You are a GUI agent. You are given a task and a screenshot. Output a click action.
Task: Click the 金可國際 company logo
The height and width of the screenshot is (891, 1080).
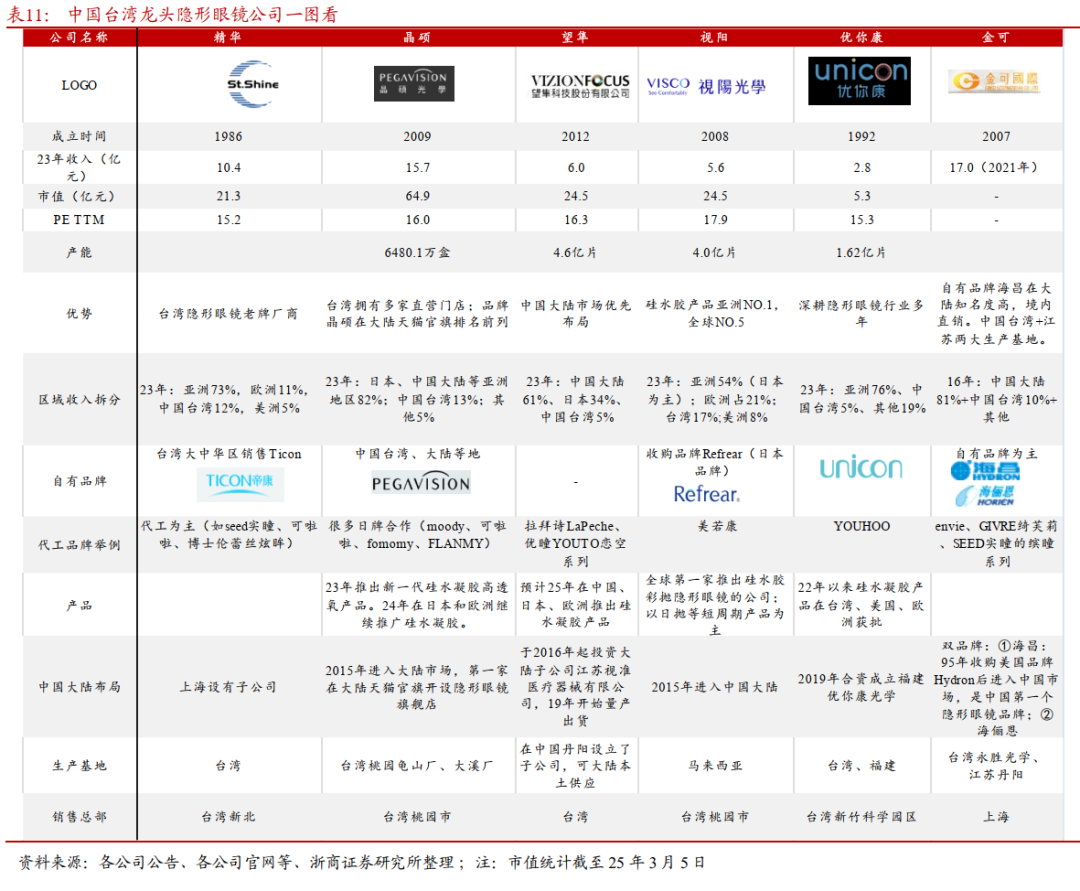994,81
